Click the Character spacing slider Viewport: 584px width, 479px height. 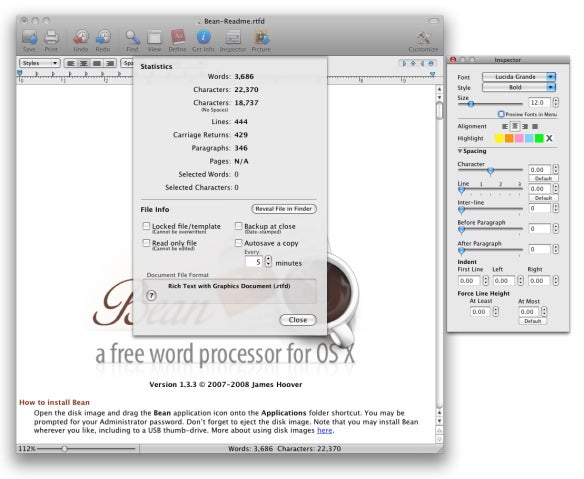coord(490,171)
